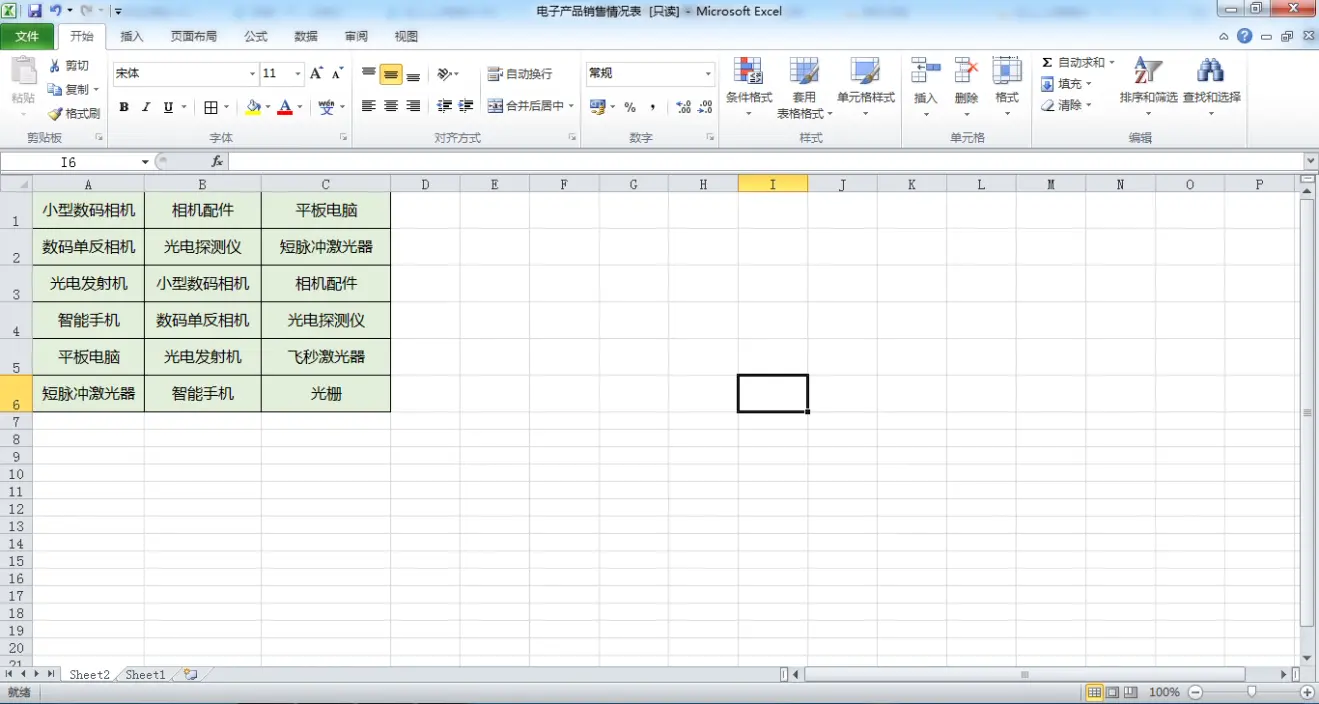The height and width of the screenshot is (704, 1319).
Task: Decrease font size with small A icon
Action: (338, 73)
